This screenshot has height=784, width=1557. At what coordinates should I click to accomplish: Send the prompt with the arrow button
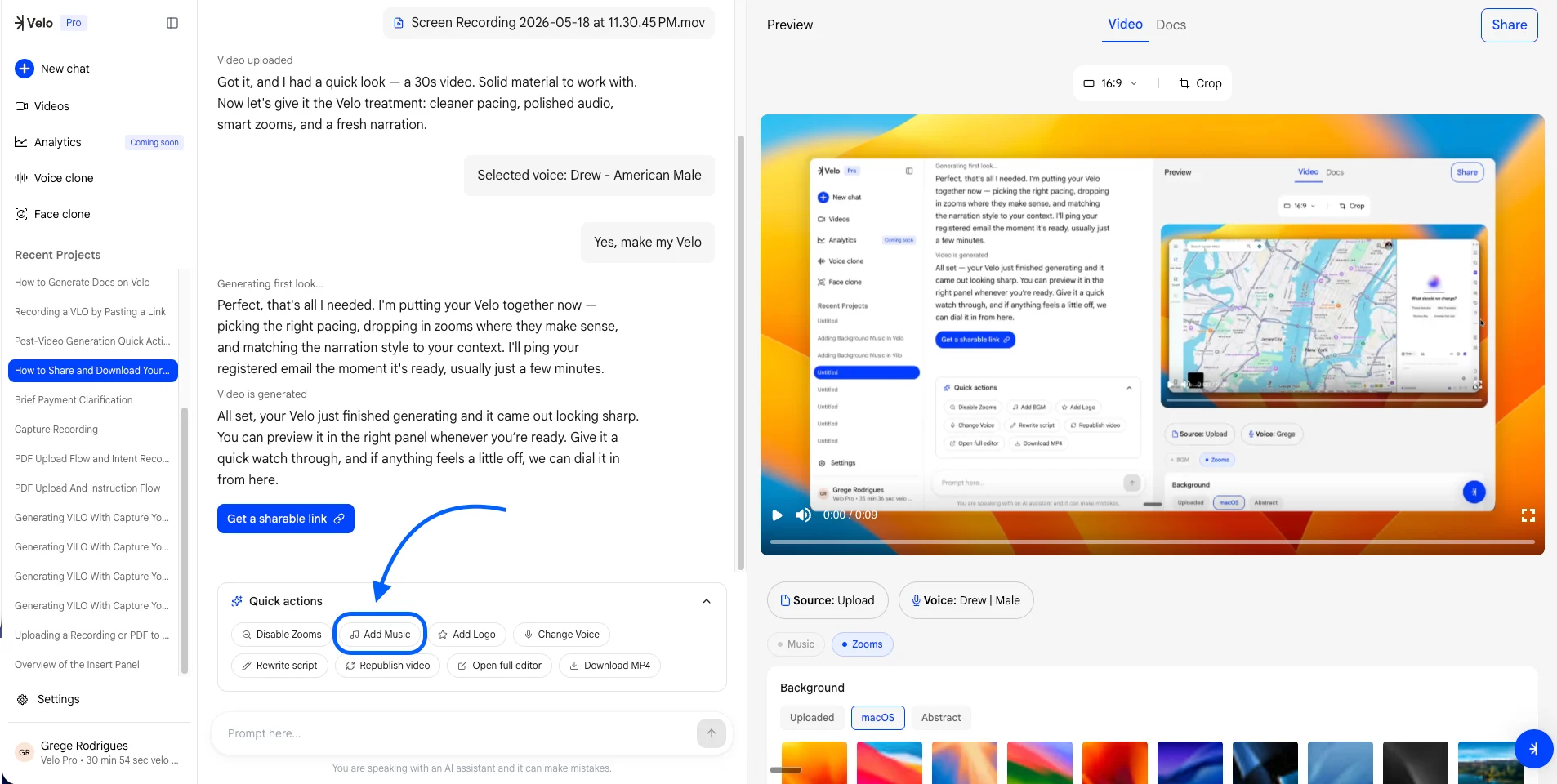pyautogui.click(x=712, y=733)
